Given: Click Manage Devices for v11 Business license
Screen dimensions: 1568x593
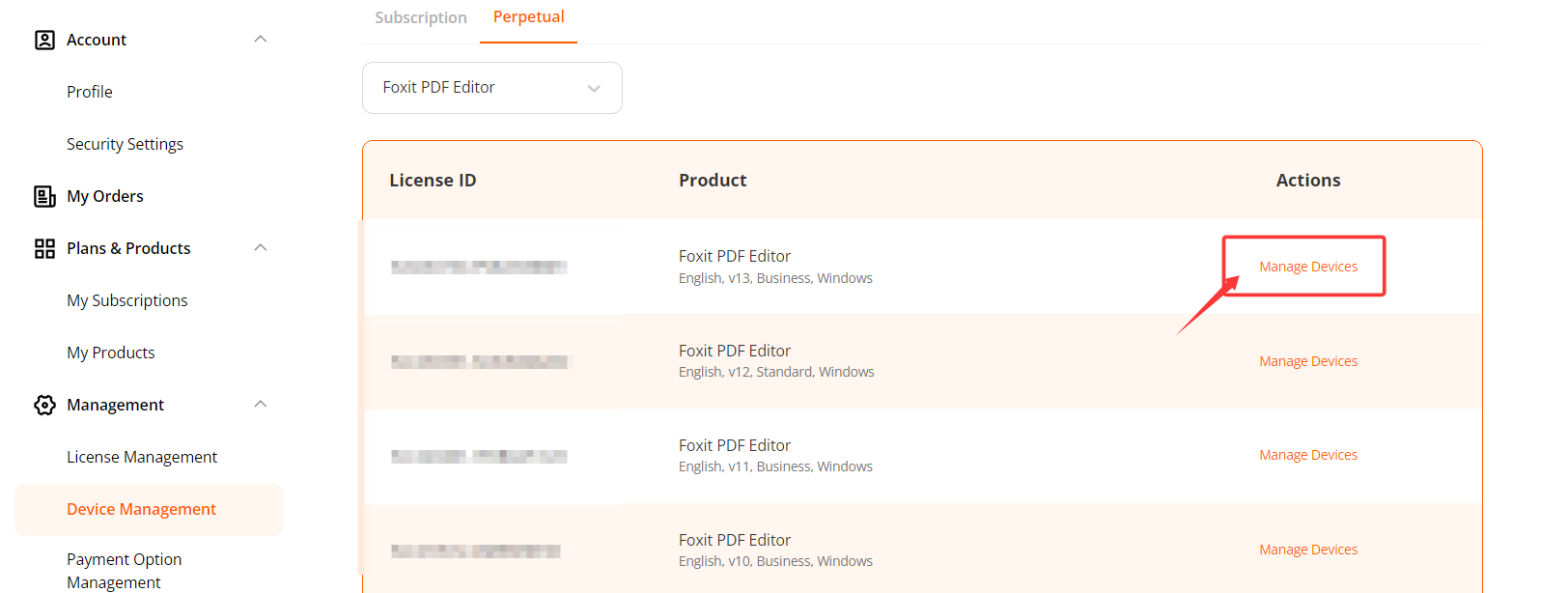Looking at the screenshot, I should (1308, 455).
